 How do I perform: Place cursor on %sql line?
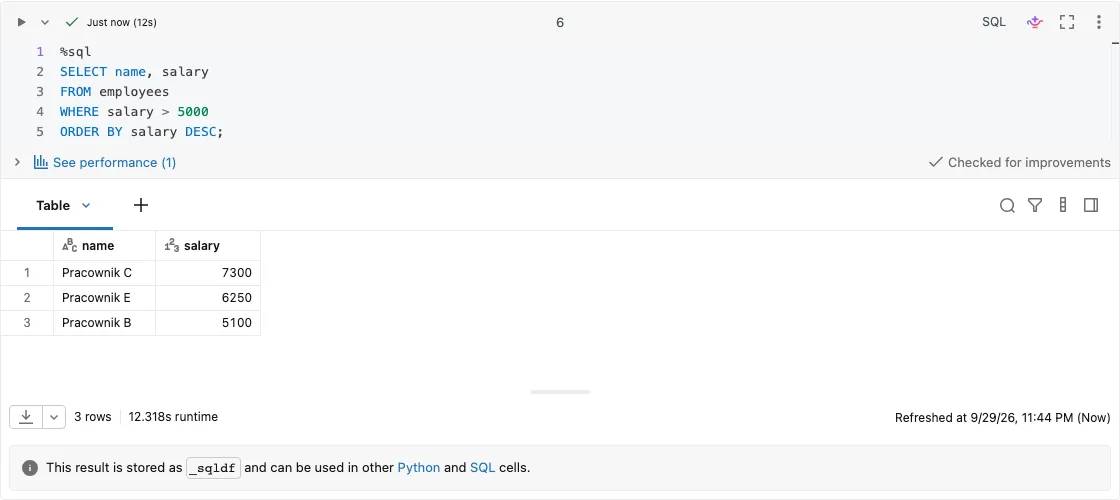pos(76,51)
